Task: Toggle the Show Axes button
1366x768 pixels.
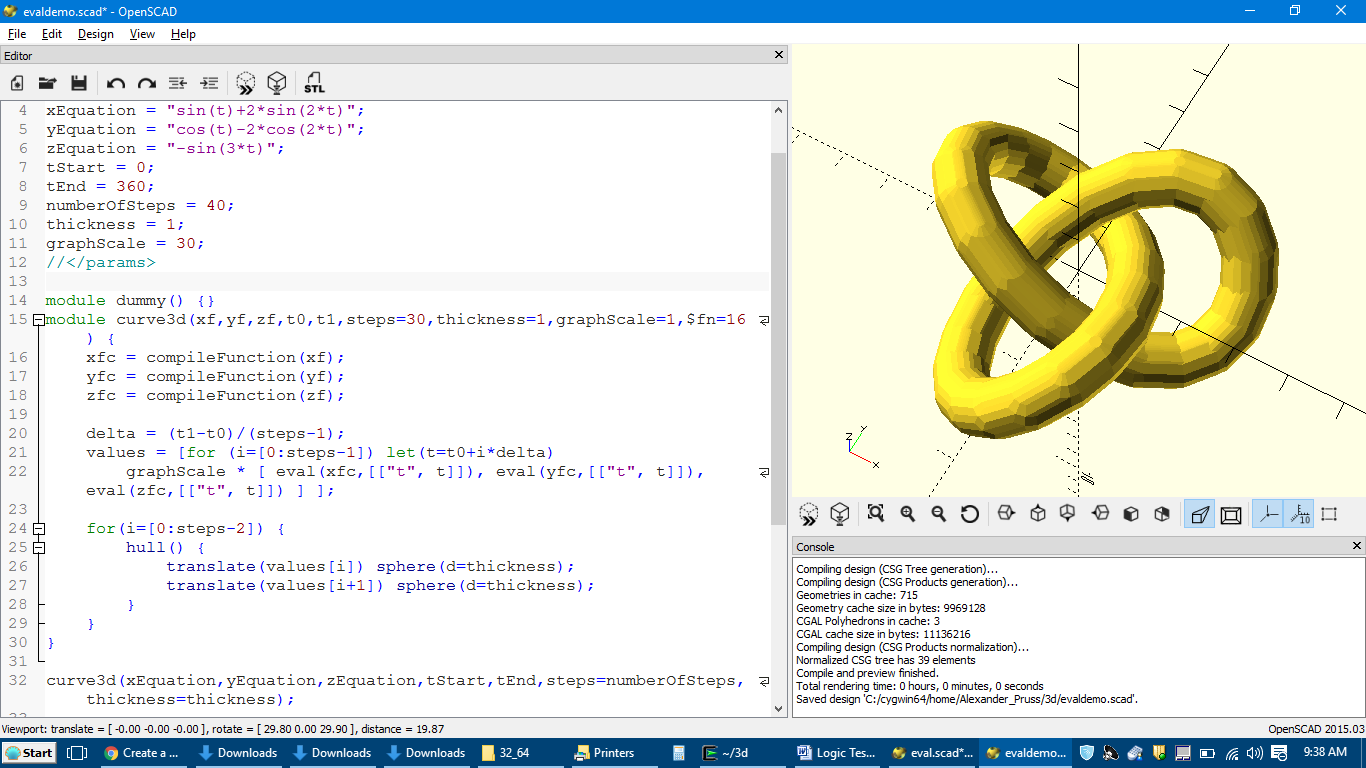Action: pyautogui.click(x=1267, y=514)
